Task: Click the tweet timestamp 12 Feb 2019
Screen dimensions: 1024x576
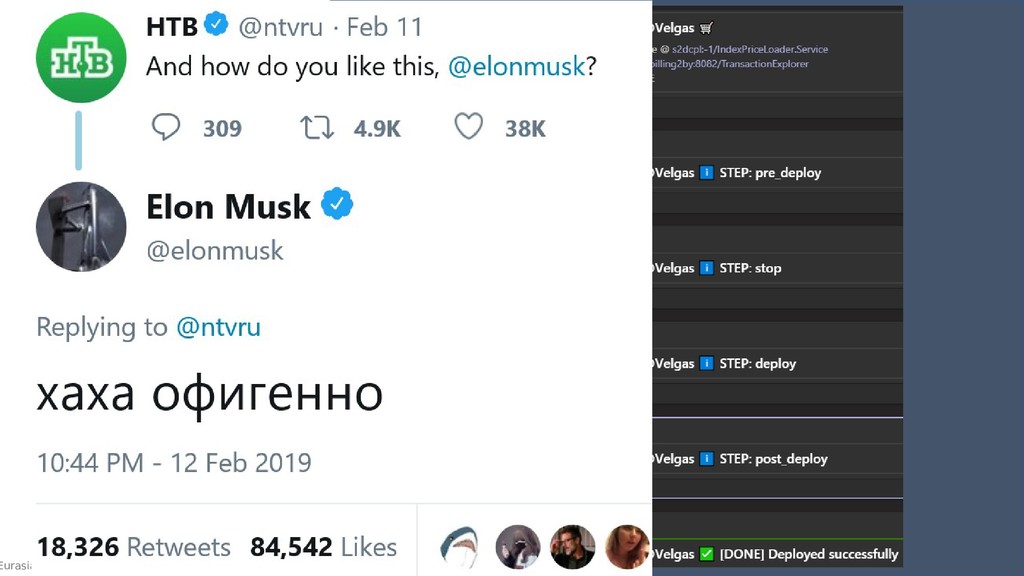Action: (x=174, y=463)
